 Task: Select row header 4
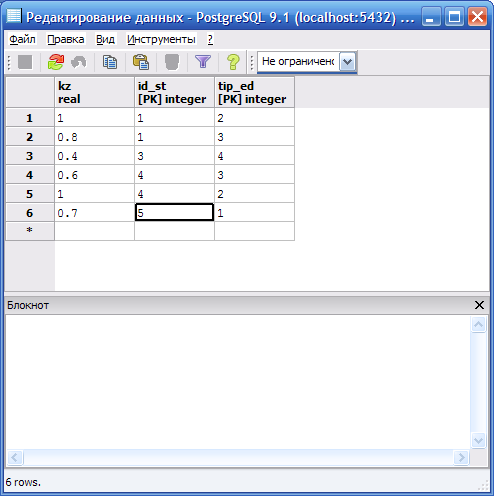click(30, 175)
